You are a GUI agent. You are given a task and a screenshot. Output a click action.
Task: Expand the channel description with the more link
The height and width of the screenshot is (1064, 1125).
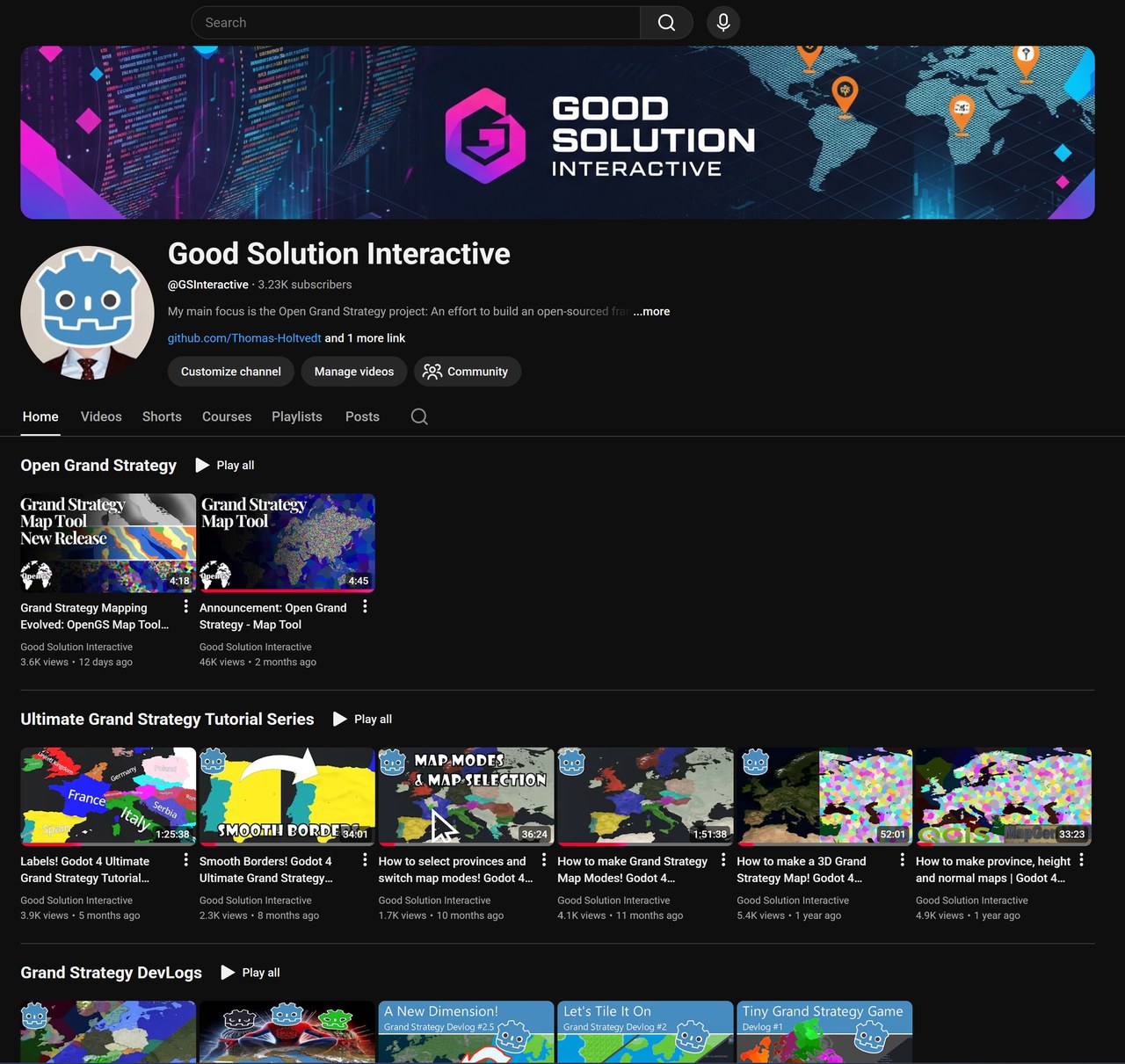pyautogui.click(x=651, y=311)
